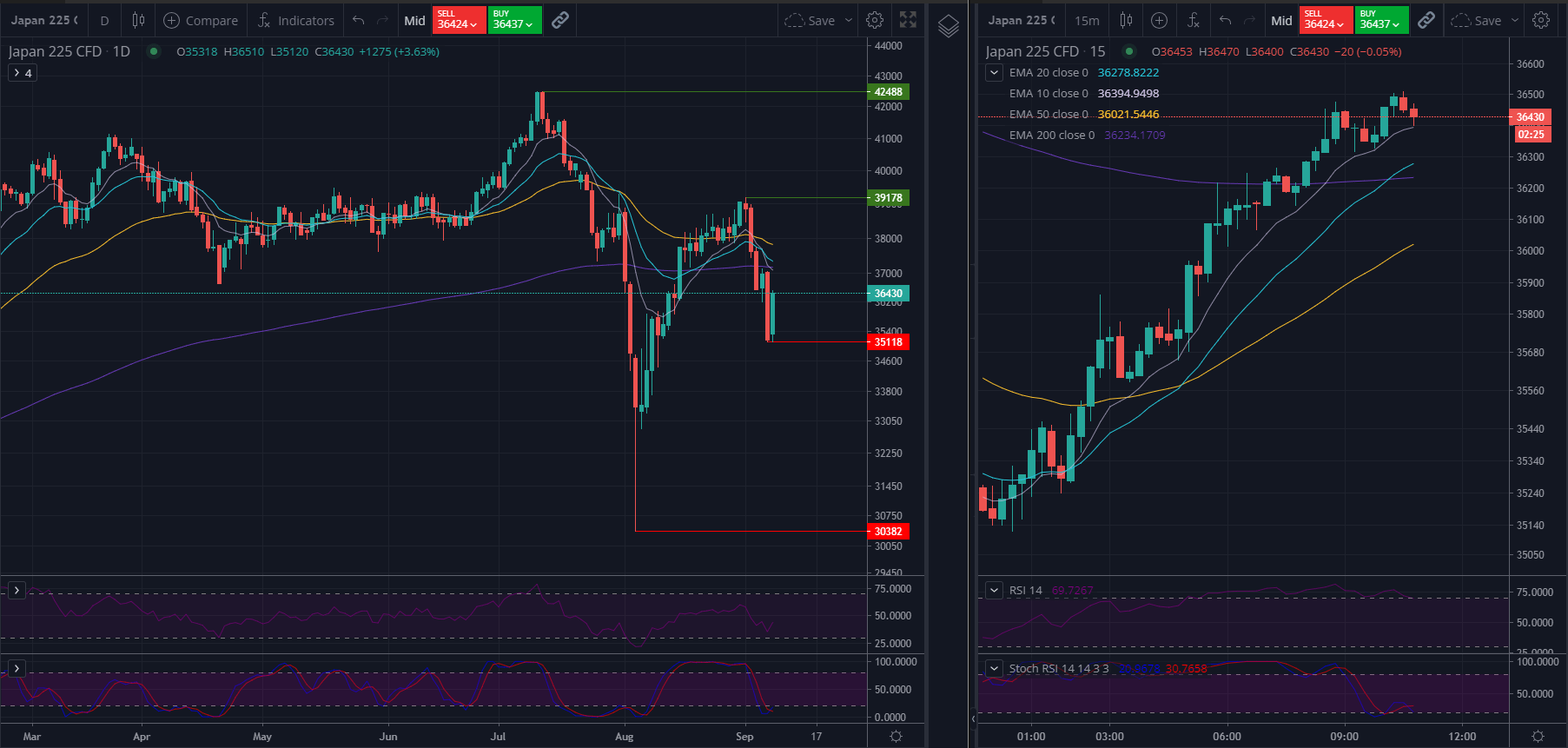The height and width of the screenshot is (748, 1568).
Task: Select EMA 20 close indicator legend
Action: [x=1049, y=73]
